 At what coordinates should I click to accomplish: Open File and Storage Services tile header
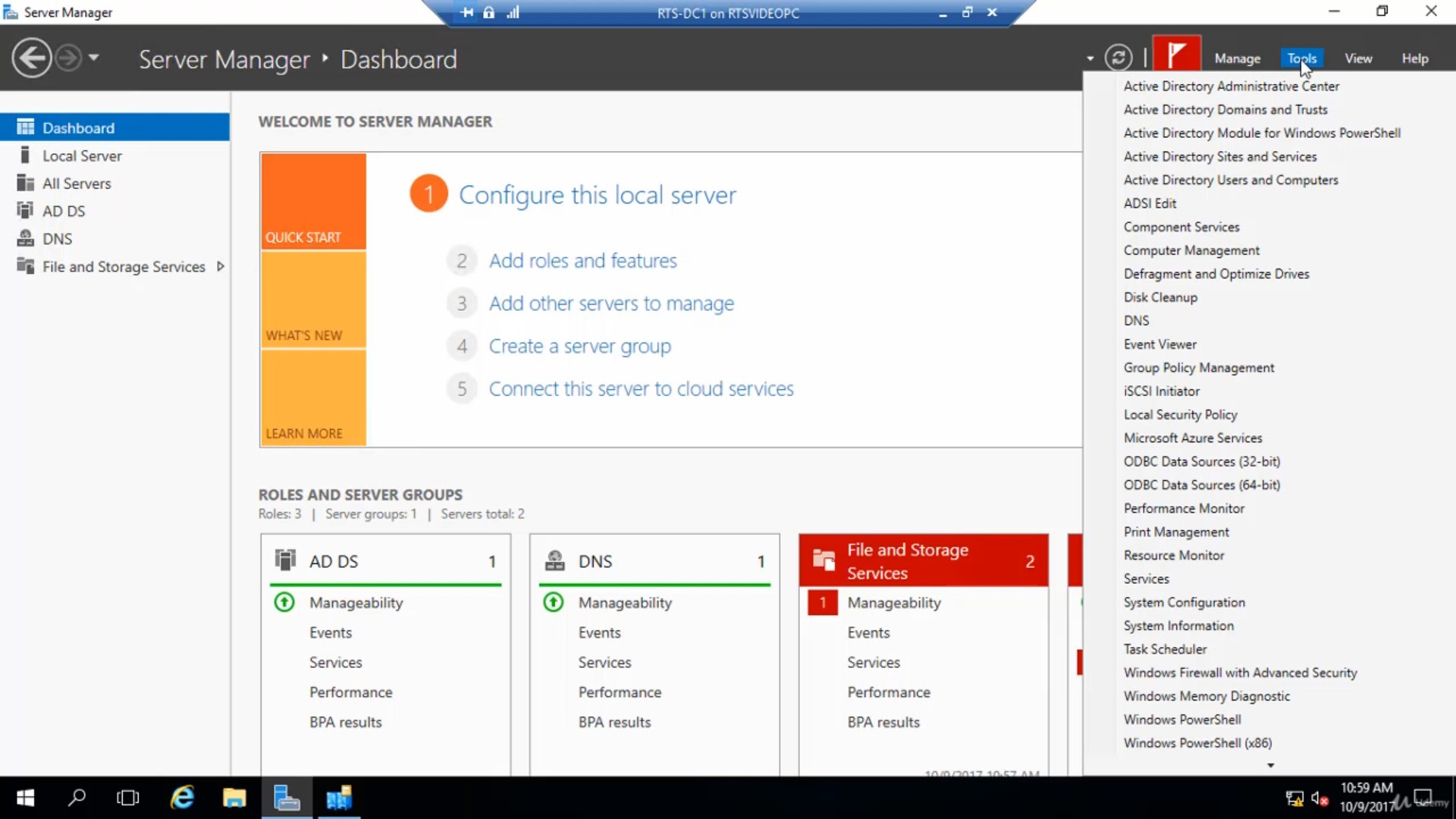coord(924,561)
